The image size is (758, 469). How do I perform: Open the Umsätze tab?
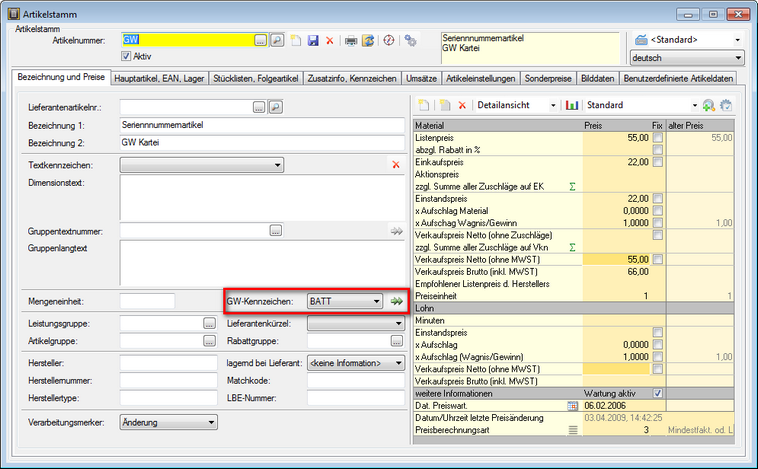coord(421,78)
